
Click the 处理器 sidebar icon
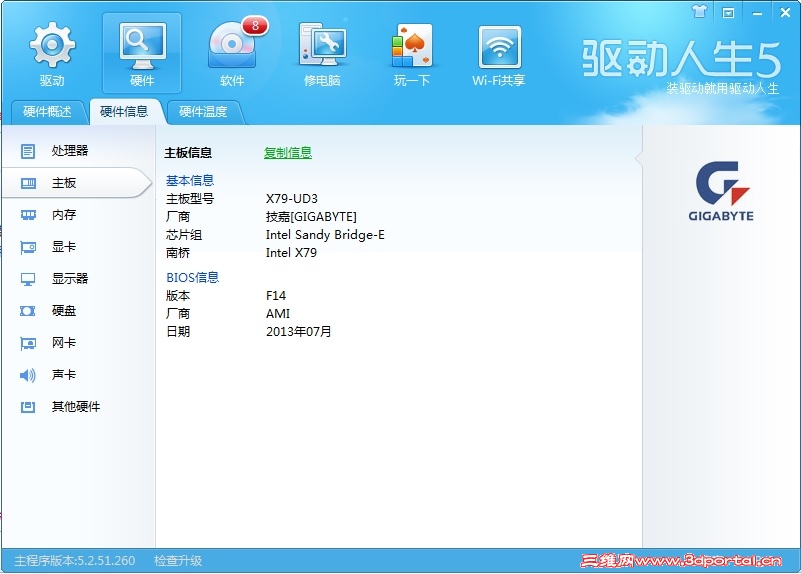point(28,151)
